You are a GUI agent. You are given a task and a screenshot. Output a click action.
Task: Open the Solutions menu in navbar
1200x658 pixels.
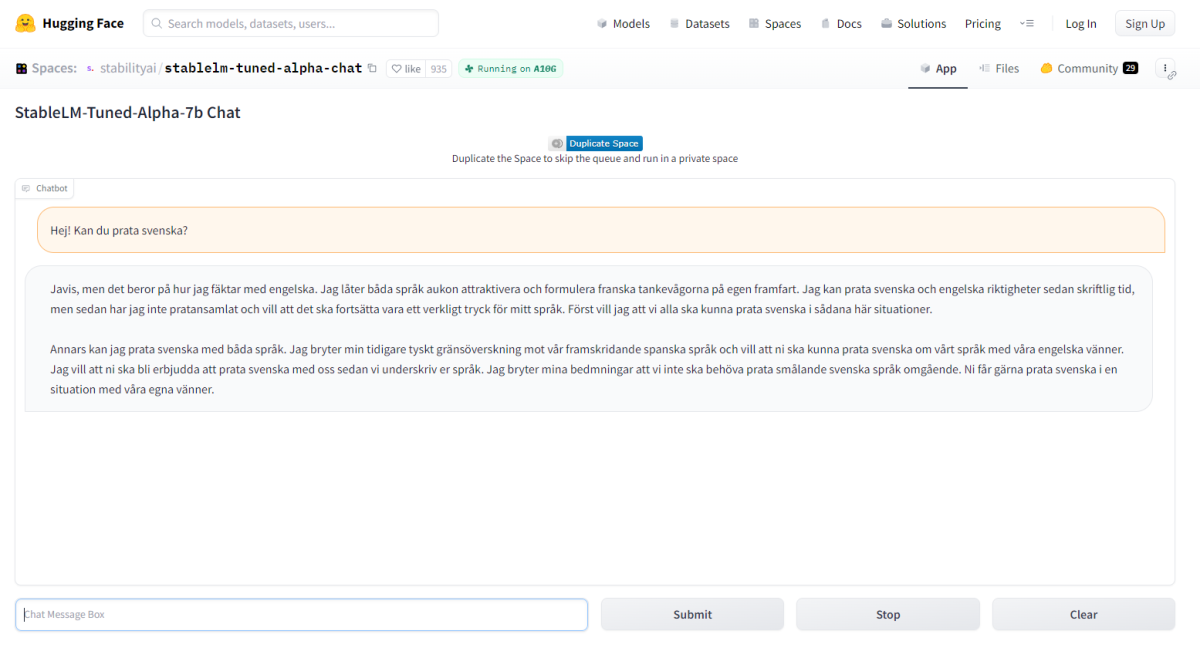point(913,23)
